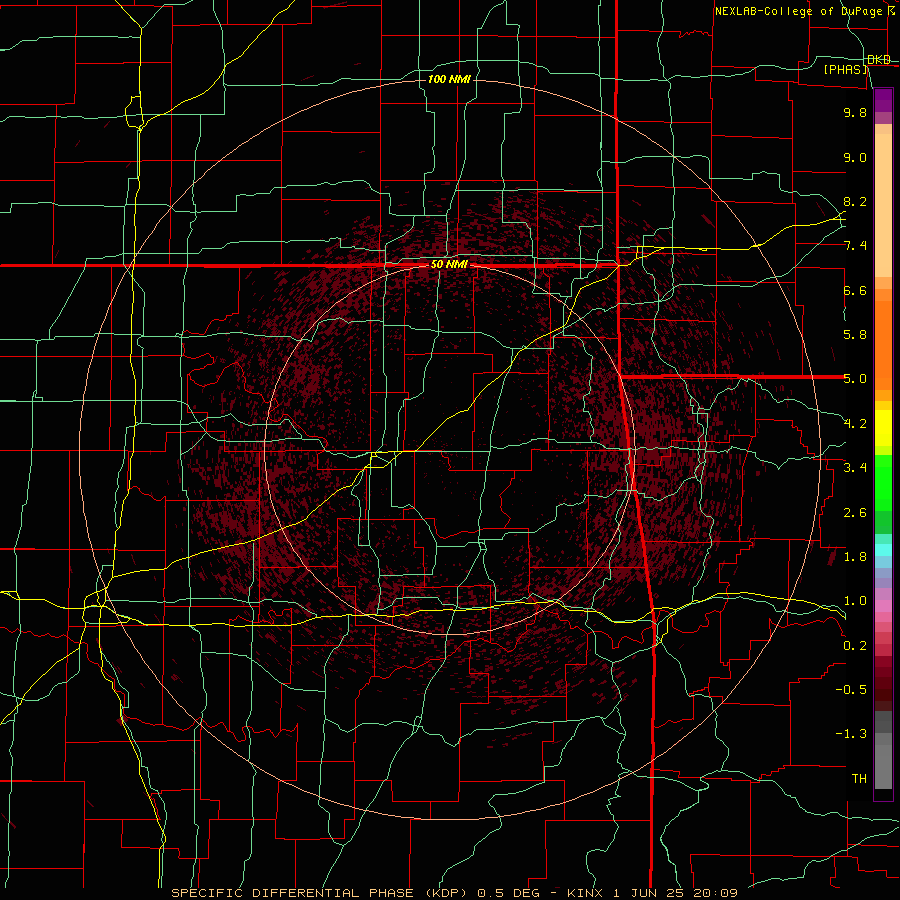Click the 50 NMI range ring label
Image resolution: width=900 pixels, height=900 pixels.
pyautogui.click(x=449, y=265)
